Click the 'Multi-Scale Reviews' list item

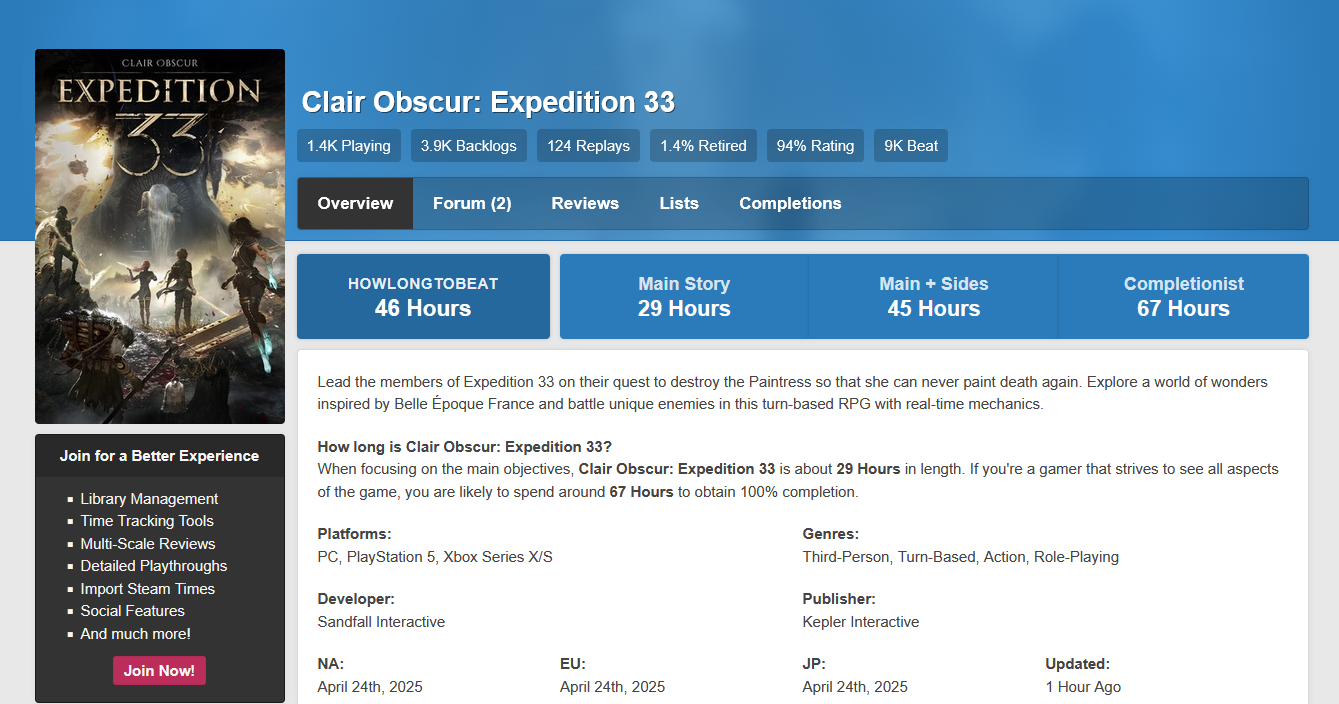click(x=148, y=544)
